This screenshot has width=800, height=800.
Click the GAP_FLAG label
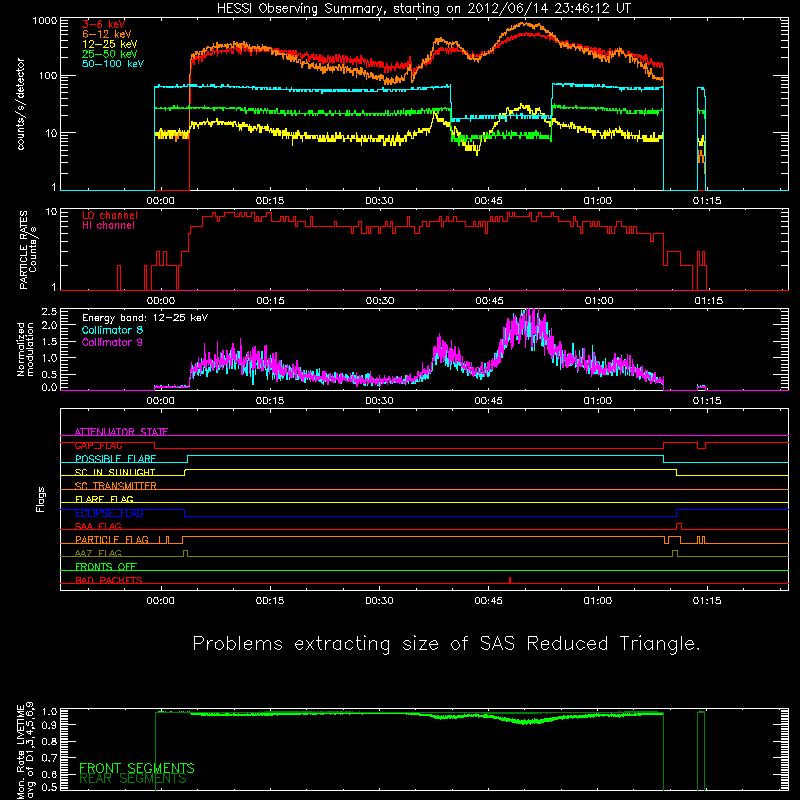(x=98, y=445)
